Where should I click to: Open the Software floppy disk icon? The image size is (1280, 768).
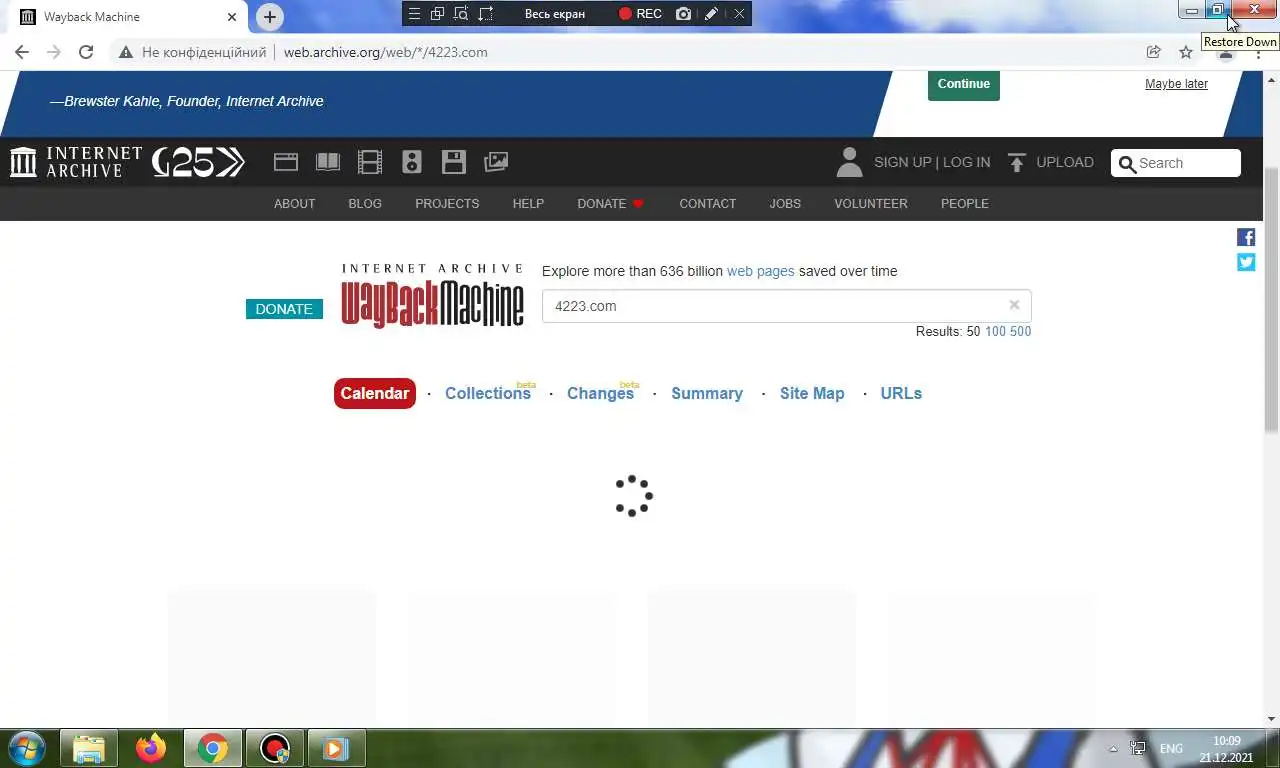tap(454, 162)
